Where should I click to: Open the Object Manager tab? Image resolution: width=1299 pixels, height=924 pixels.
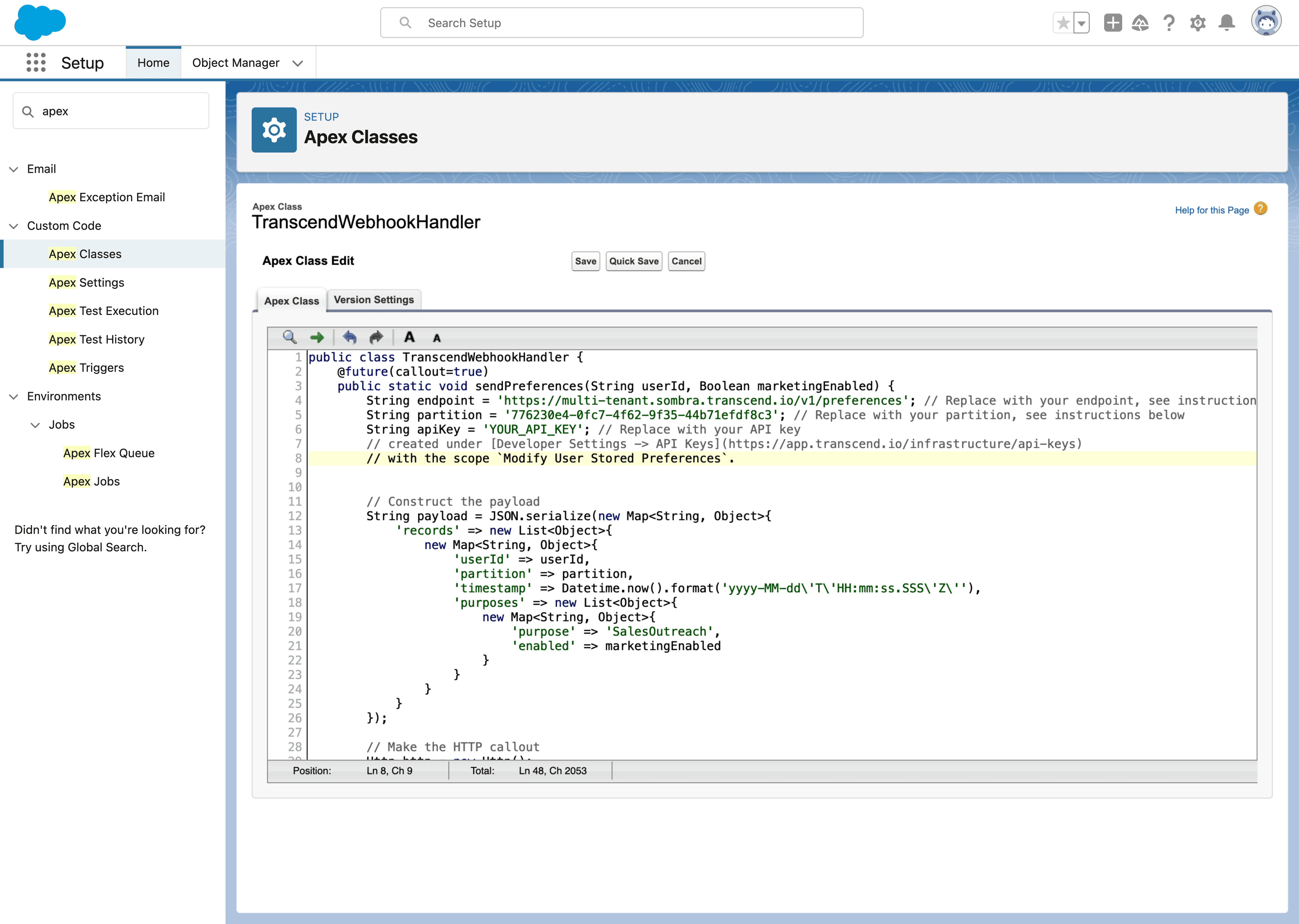[235, 63]
